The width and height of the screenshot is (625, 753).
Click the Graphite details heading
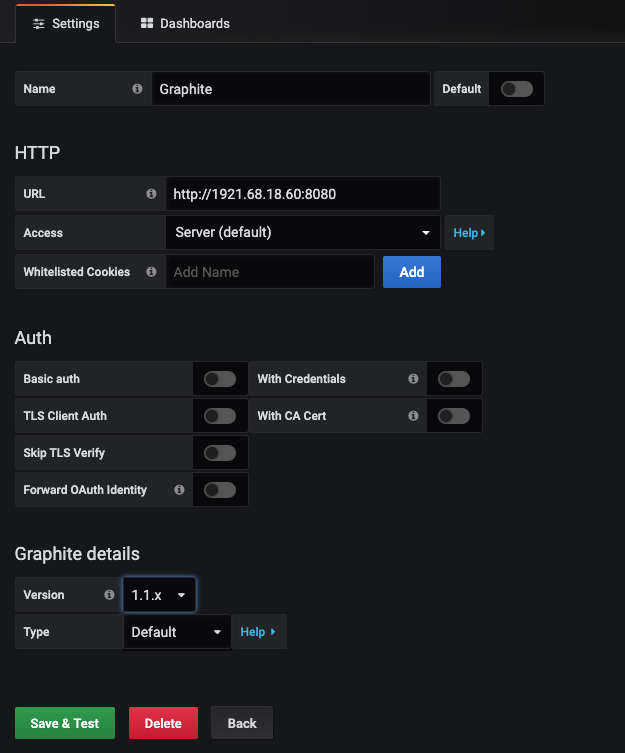click(77, 554)
